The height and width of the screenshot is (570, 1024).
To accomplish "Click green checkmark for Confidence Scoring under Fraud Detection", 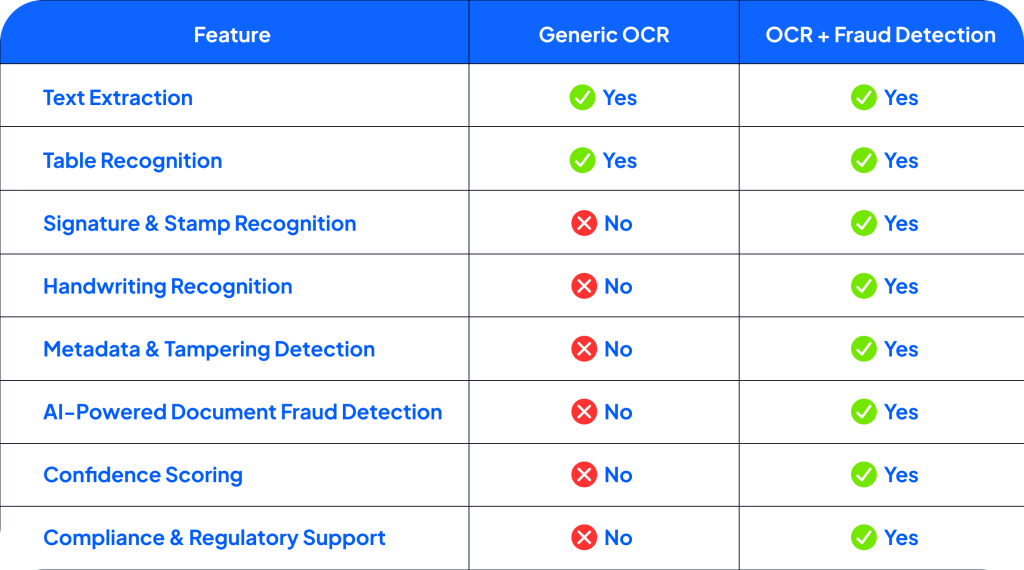I will tap(863, 475).
